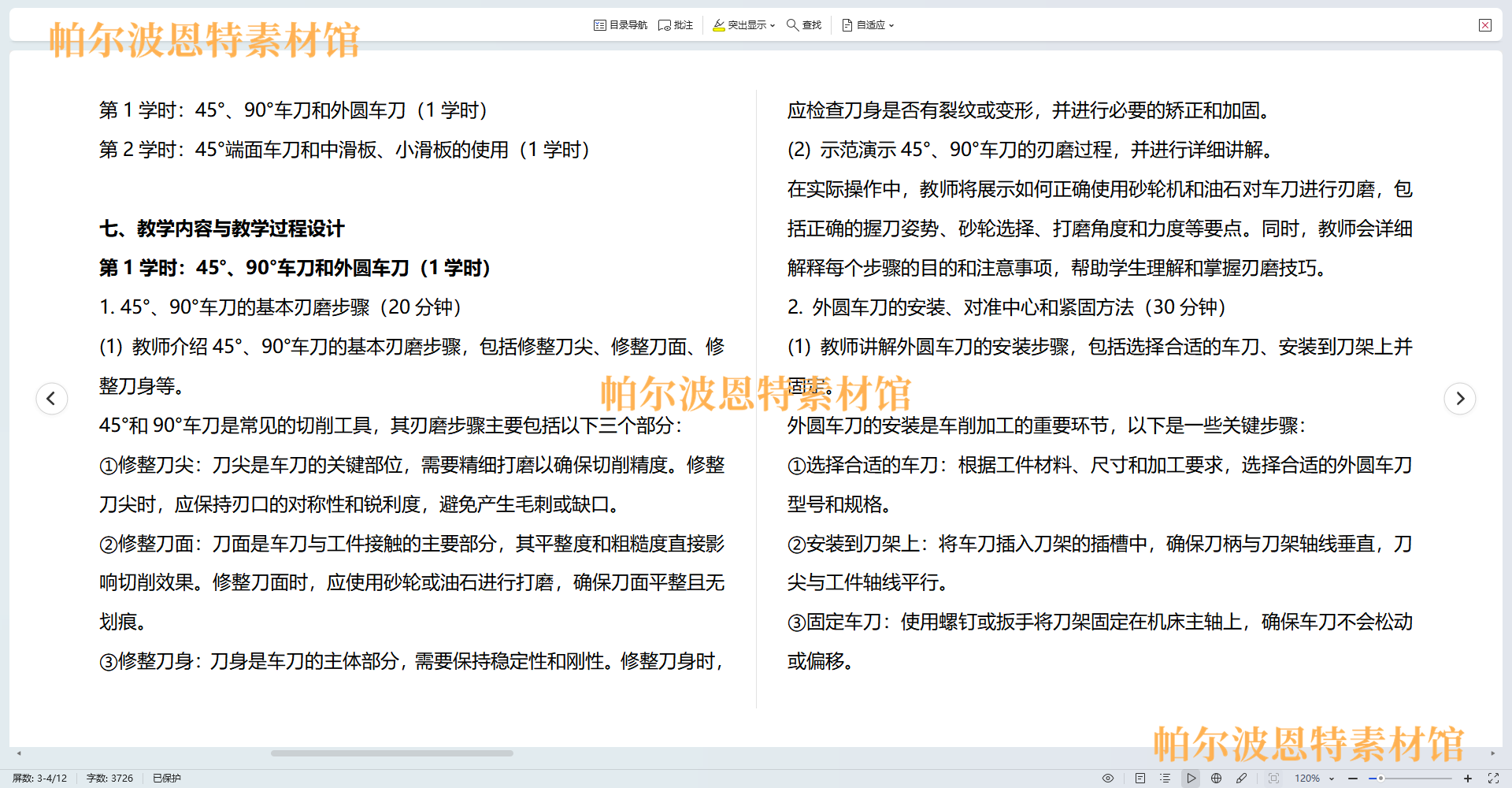This screenshot has height=788, width=1512.
Task: Click the line 1. 45°、90°车刀的基本刃磨步骤（20 分钟）
Action: (x=280, y=307)
